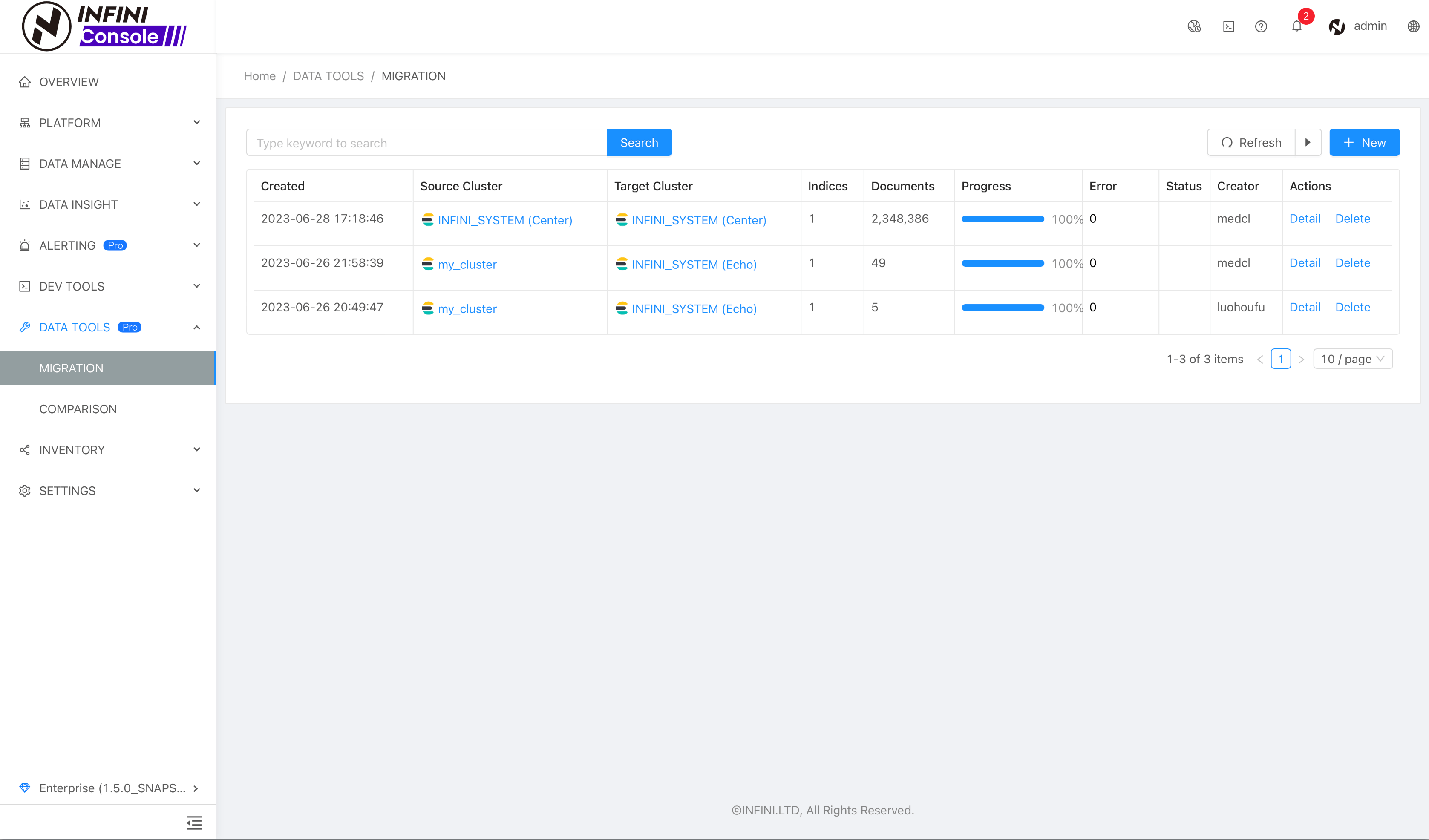Viewport: 1429px width, 840px height.
Task: Open the 10 / page size dropdown
Action: 1353,359
